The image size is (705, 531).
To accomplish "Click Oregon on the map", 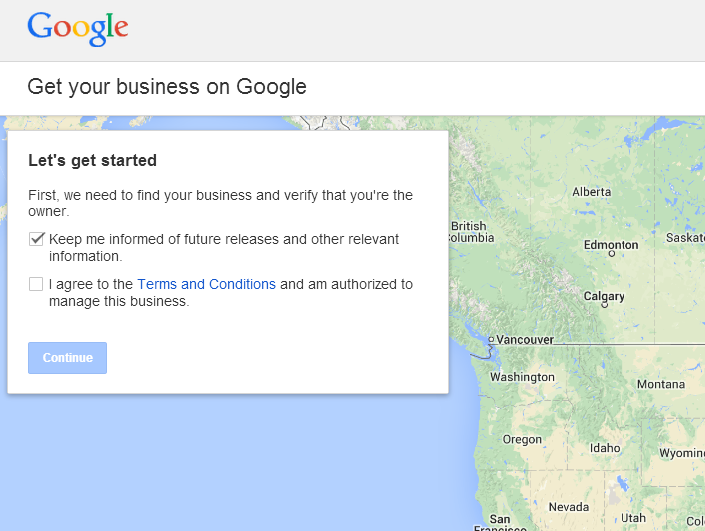I will pyautogui.click(x=522, y=439).
